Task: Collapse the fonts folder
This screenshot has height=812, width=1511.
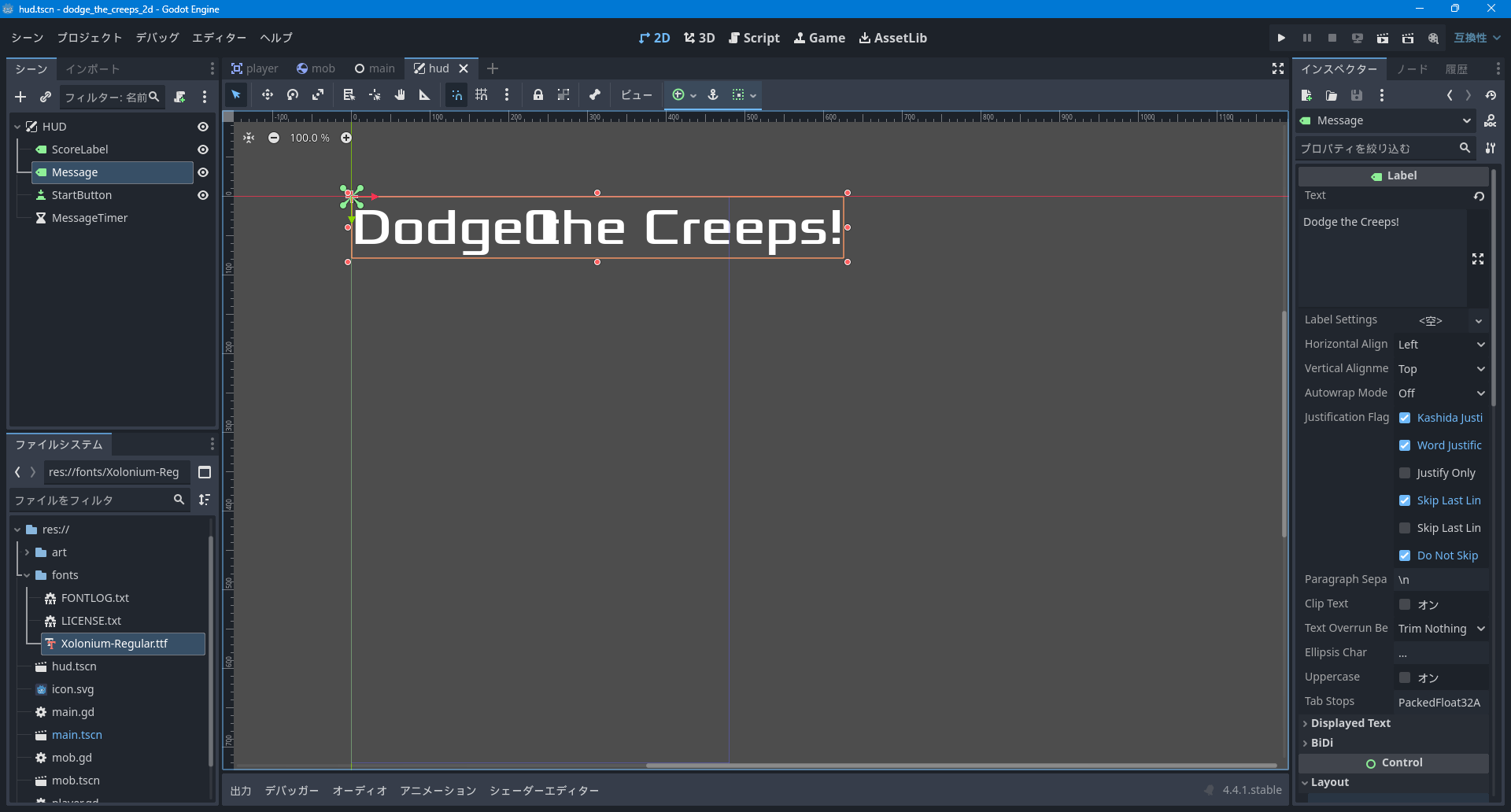Action: (x=27, y=575)
